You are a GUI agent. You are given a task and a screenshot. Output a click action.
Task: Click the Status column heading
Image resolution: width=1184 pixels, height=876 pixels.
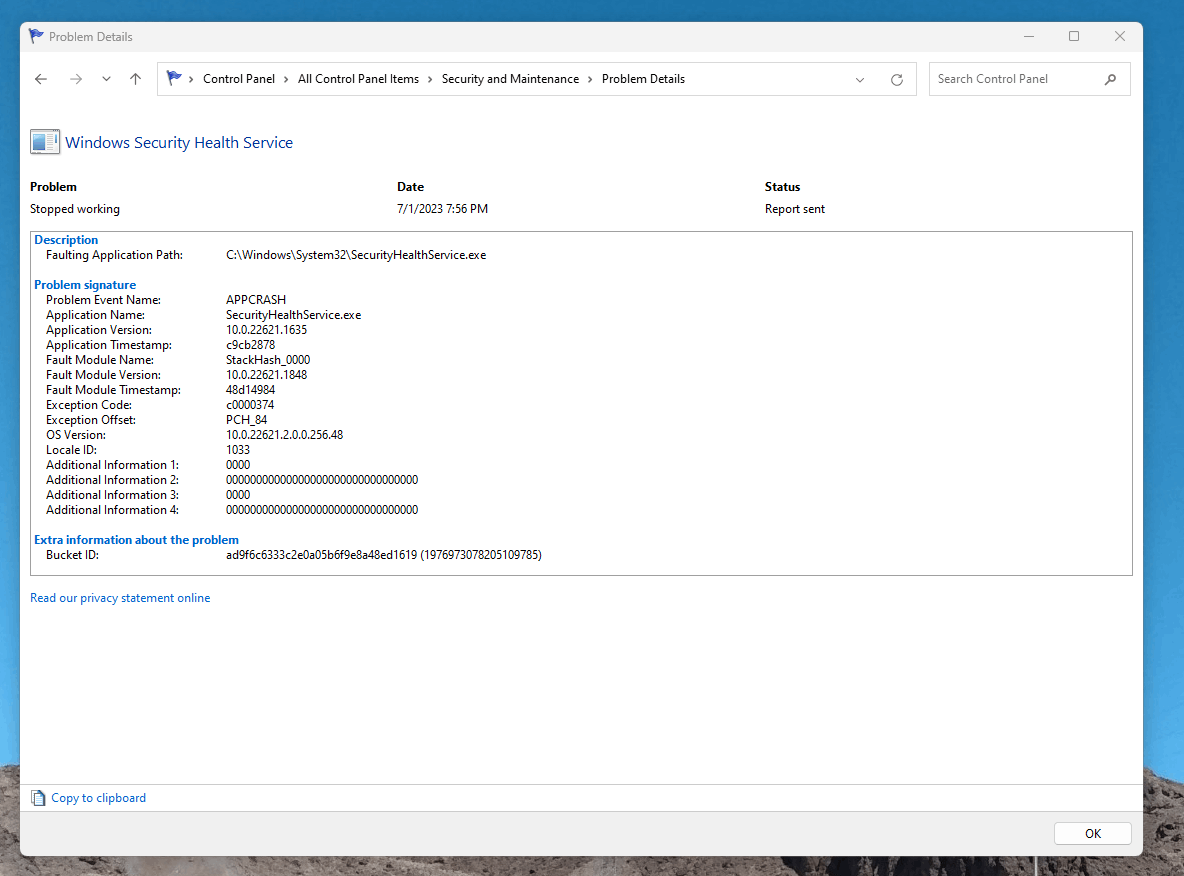[782, 187]
